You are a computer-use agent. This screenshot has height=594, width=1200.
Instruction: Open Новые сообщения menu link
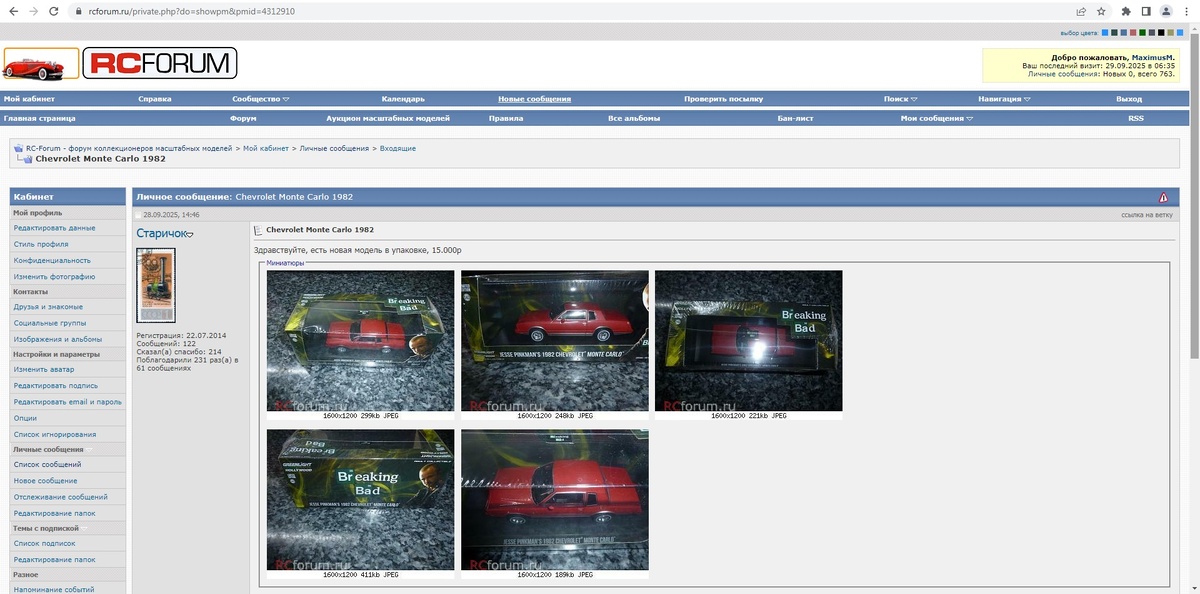[x=535, y=99]
